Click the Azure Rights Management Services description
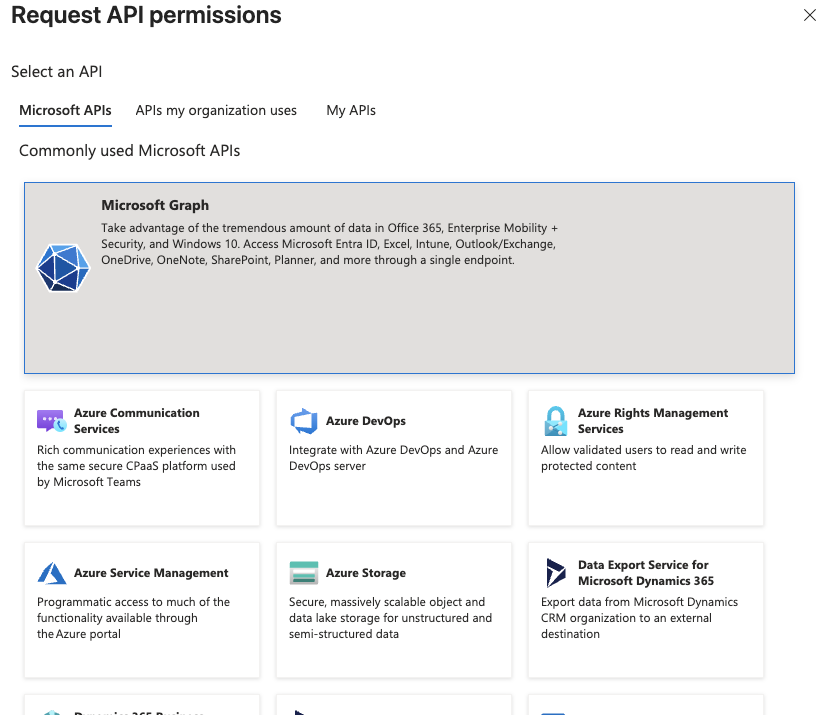This screenshot has width=827, height=715. (x=643, y=458)
